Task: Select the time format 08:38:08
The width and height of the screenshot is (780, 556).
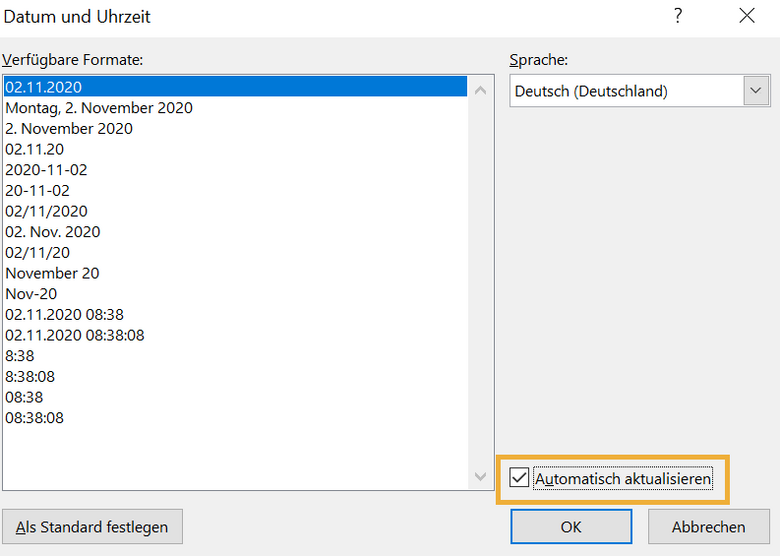Action: 235,418
